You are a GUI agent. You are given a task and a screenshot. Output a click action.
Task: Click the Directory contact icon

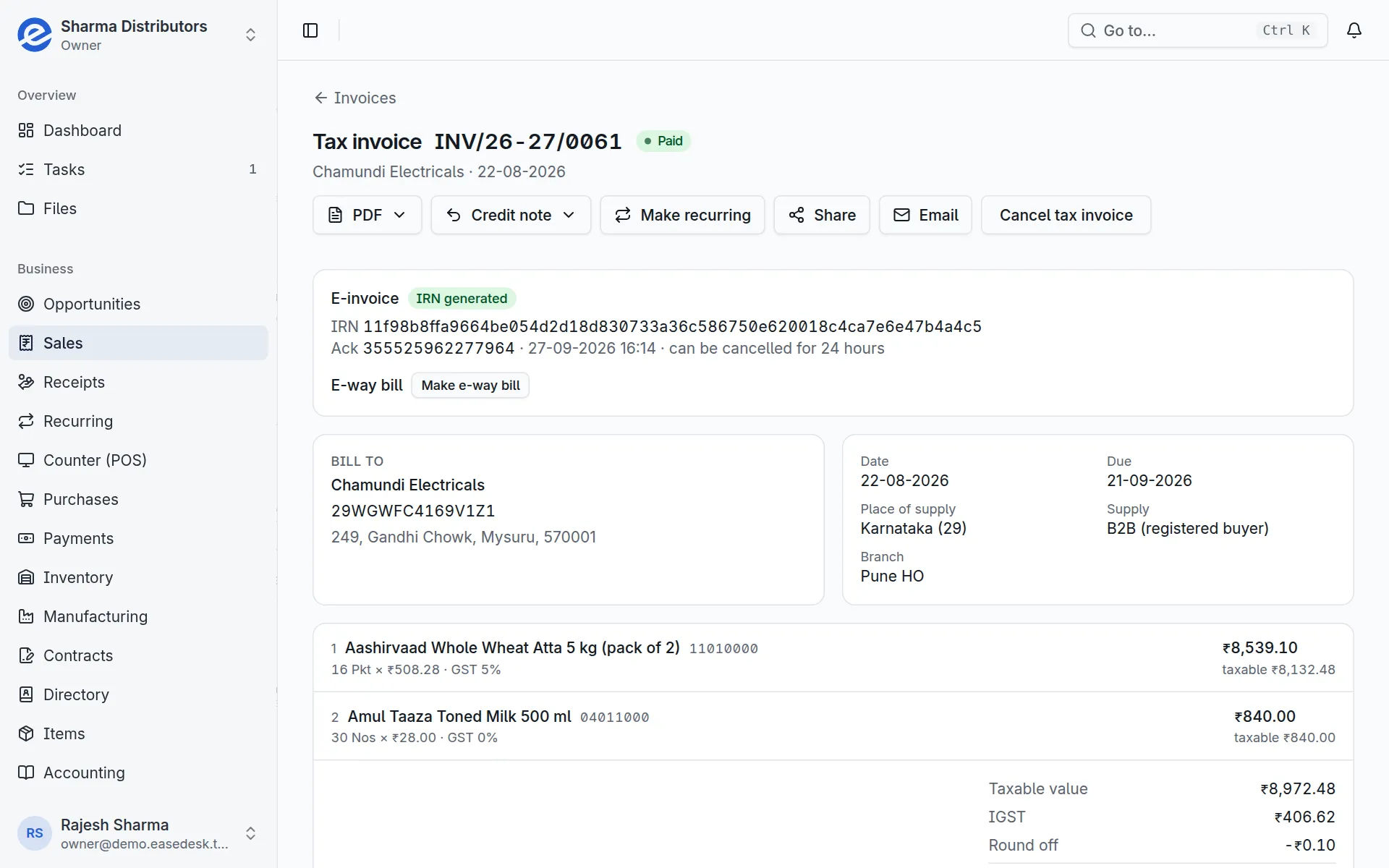point(26,694)
